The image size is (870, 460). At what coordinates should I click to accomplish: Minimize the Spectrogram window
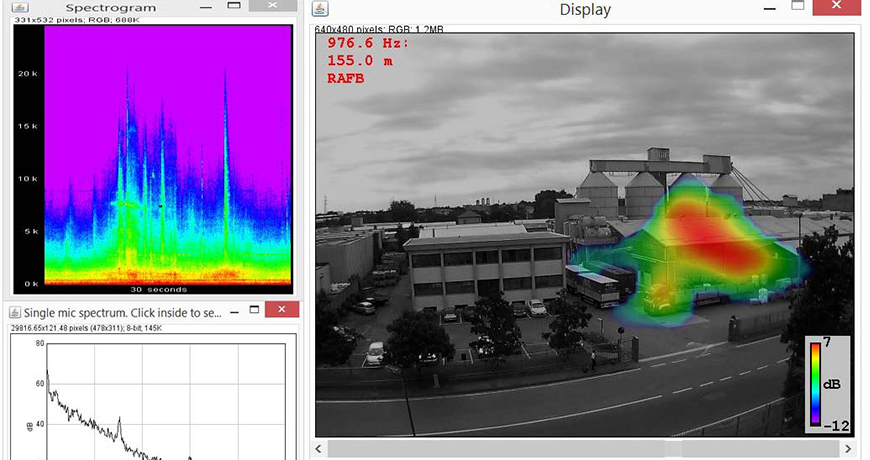206,7
